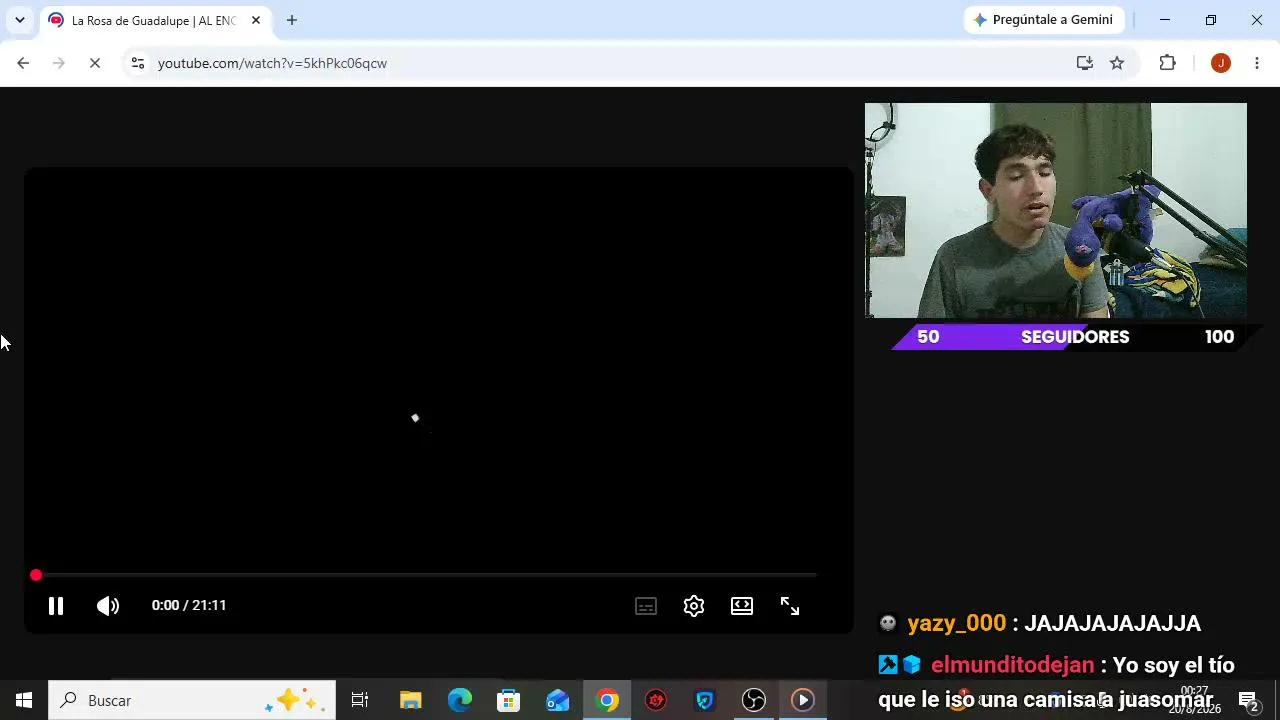Screen dimensions: 1280x720
Task: Open Task View on the taskbar
Action: [360, 700]
